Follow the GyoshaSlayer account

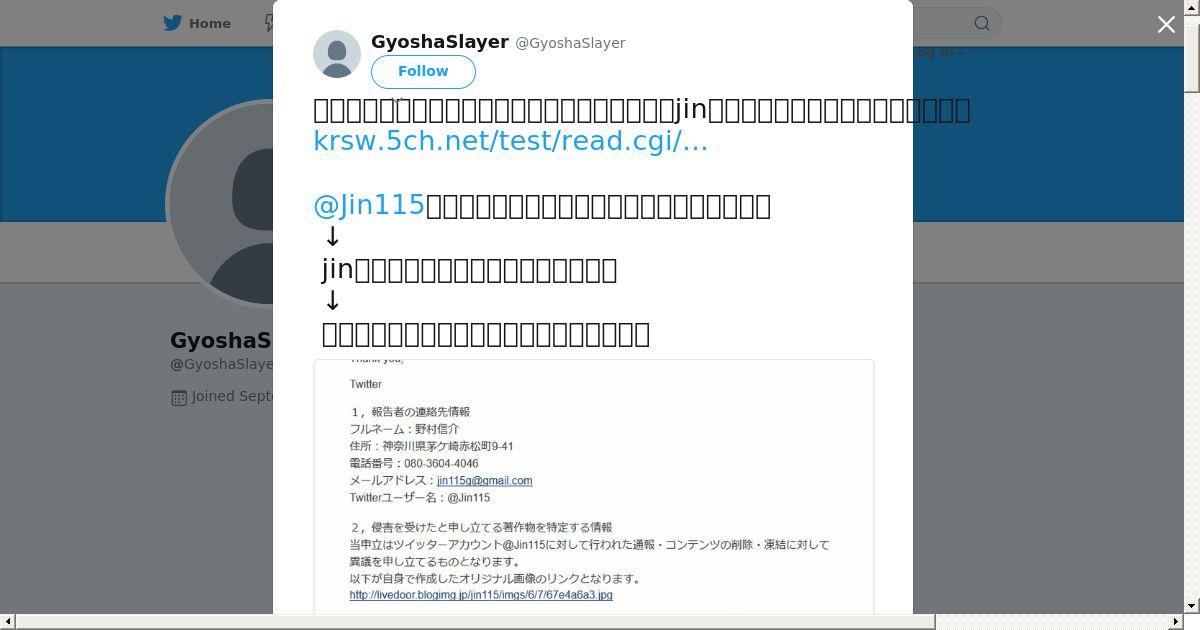[423, 71]
